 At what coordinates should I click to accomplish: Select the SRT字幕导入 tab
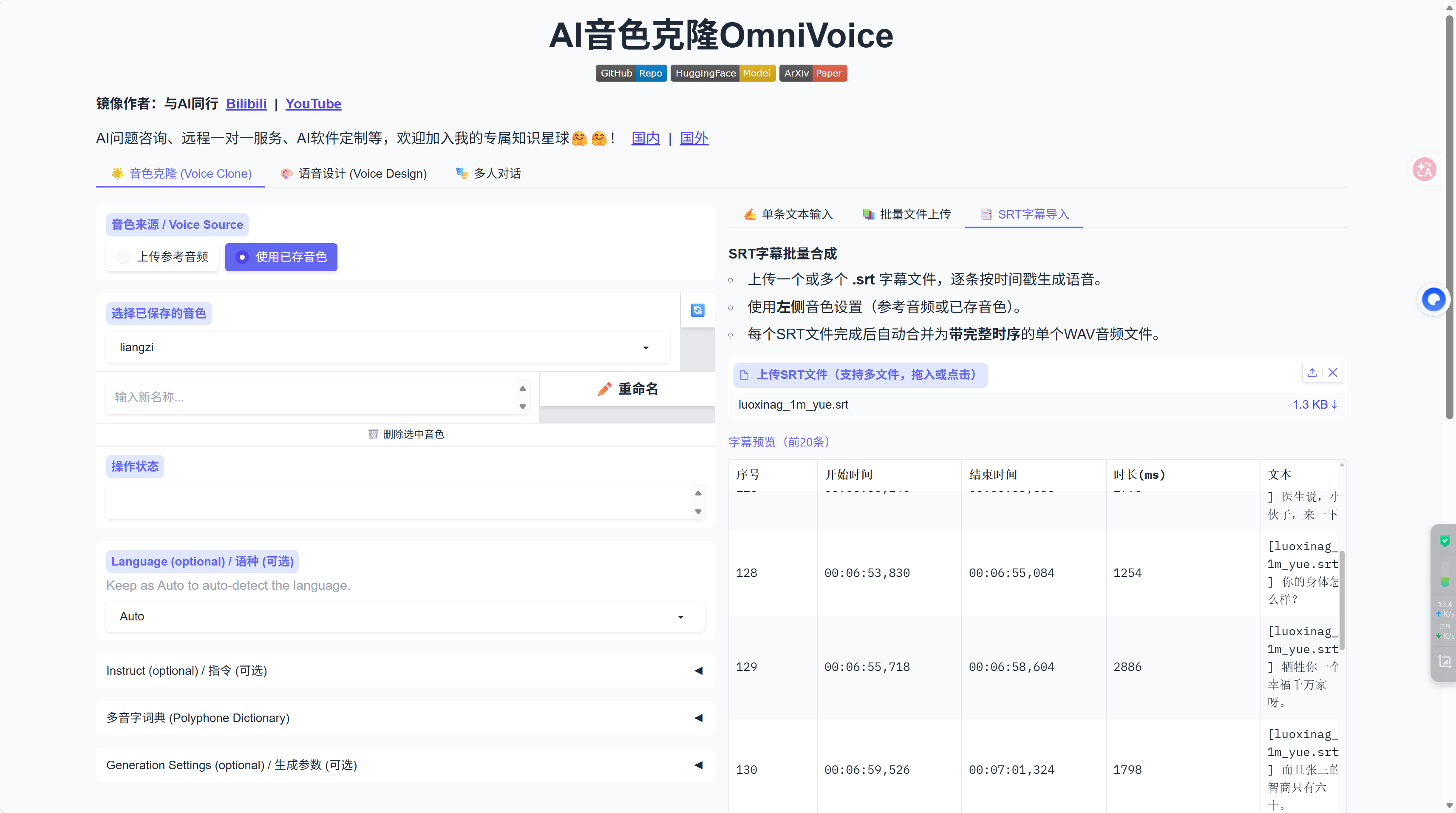[x=1024, y=214]
